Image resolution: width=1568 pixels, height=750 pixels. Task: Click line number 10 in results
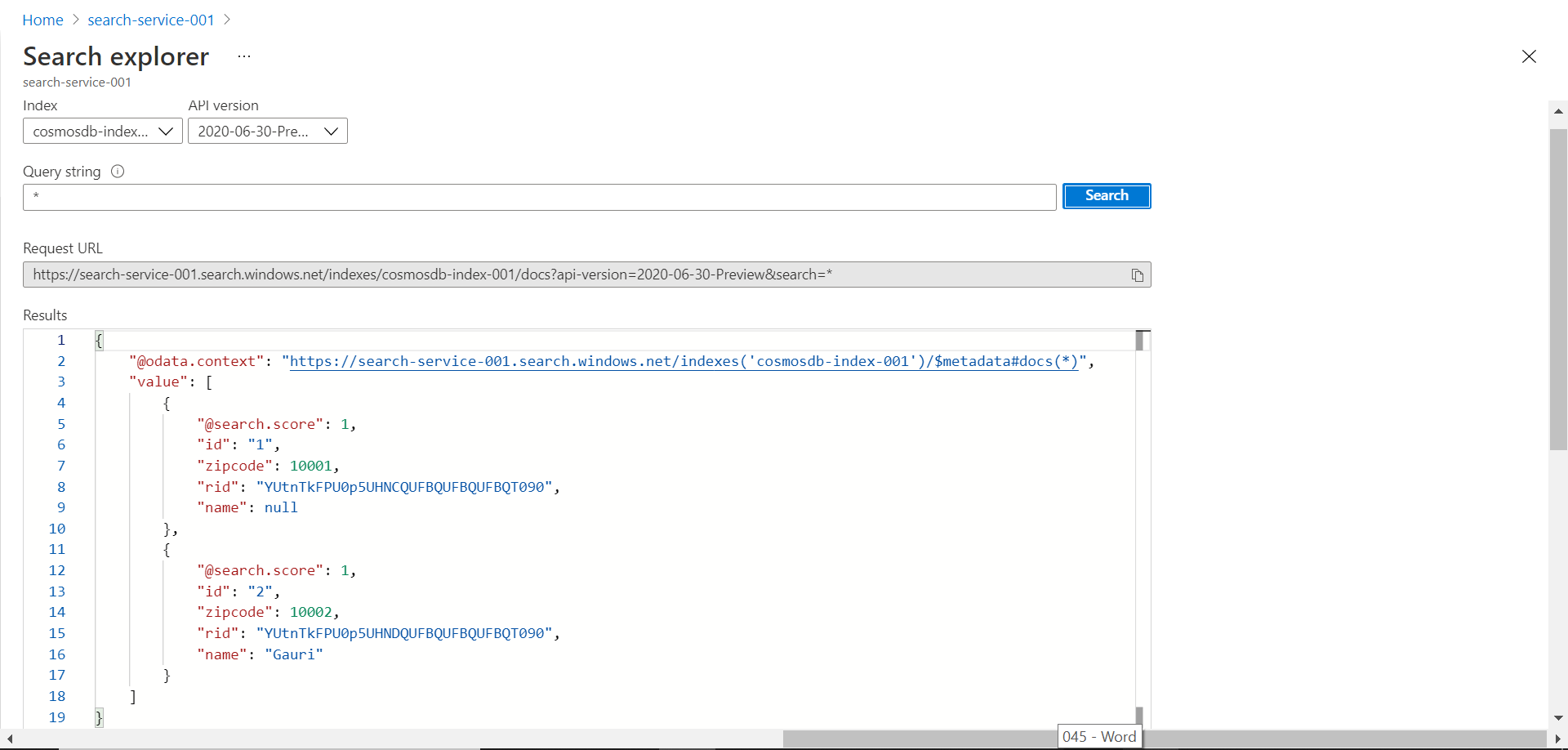[56, 529]
